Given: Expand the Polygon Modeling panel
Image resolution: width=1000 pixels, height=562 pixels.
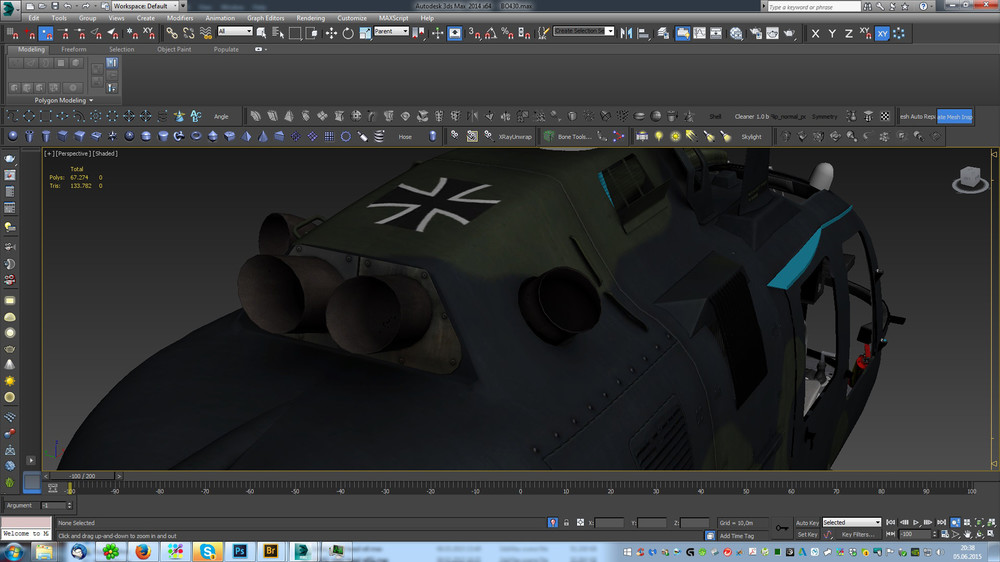Looking at the screenshot, I should [x=63, y=100].
